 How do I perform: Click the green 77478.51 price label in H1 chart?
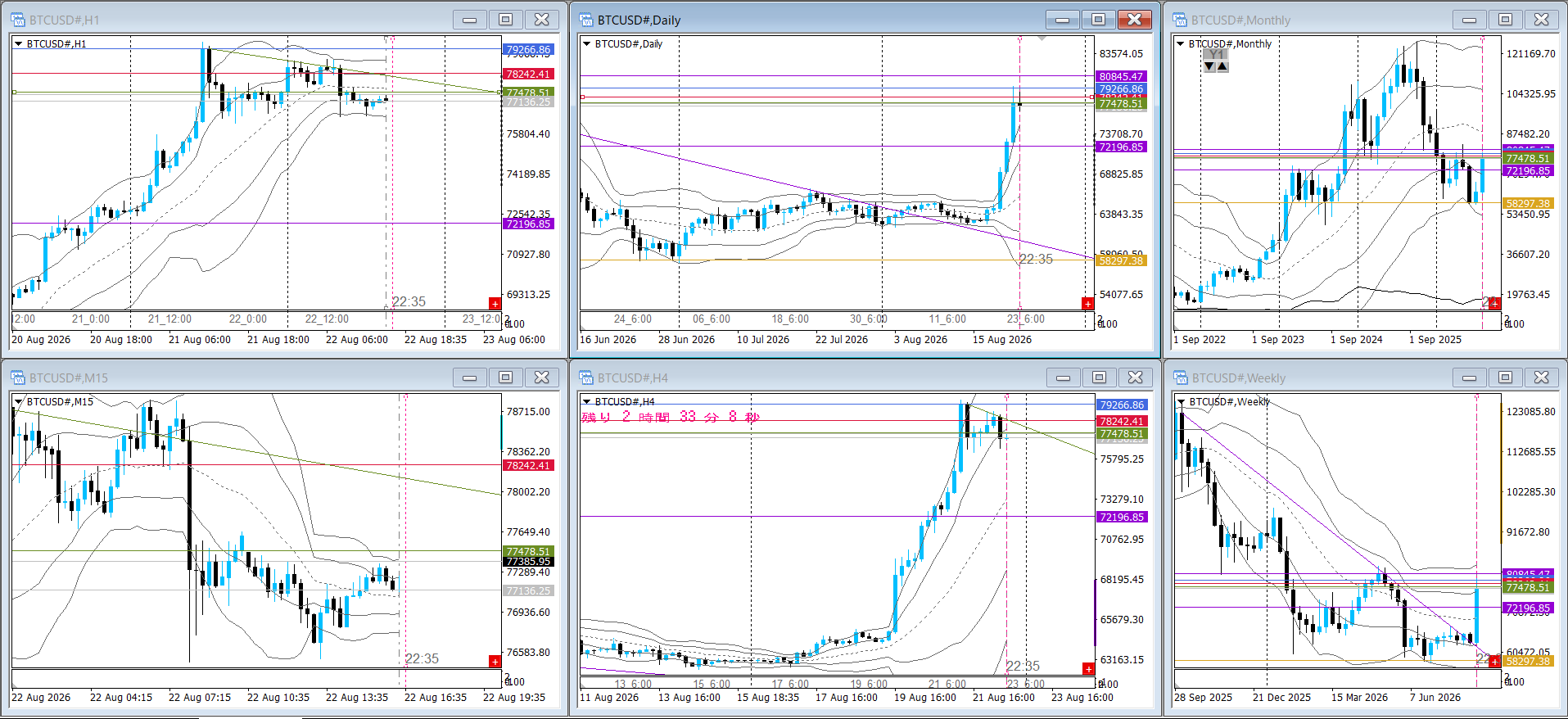[x=528, y=93]
